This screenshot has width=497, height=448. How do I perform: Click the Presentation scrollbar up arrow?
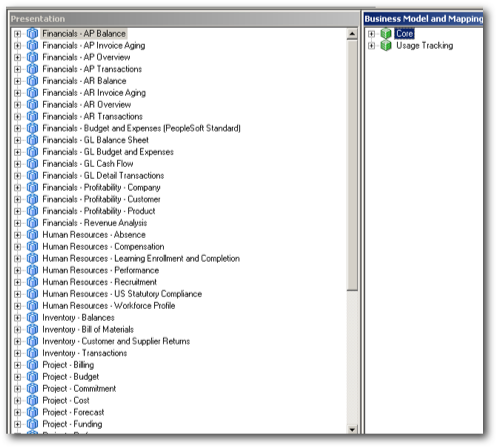pos(352,34)
